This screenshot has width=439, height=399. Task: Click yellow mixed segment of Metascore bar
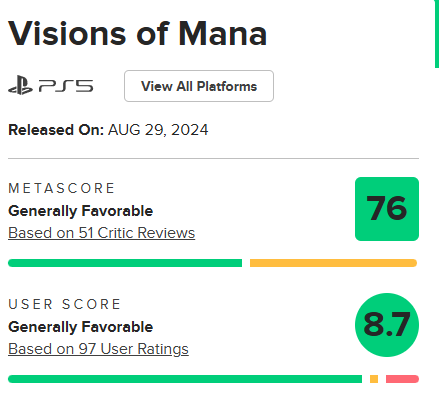pyautogui.click(x=333, y=263)
